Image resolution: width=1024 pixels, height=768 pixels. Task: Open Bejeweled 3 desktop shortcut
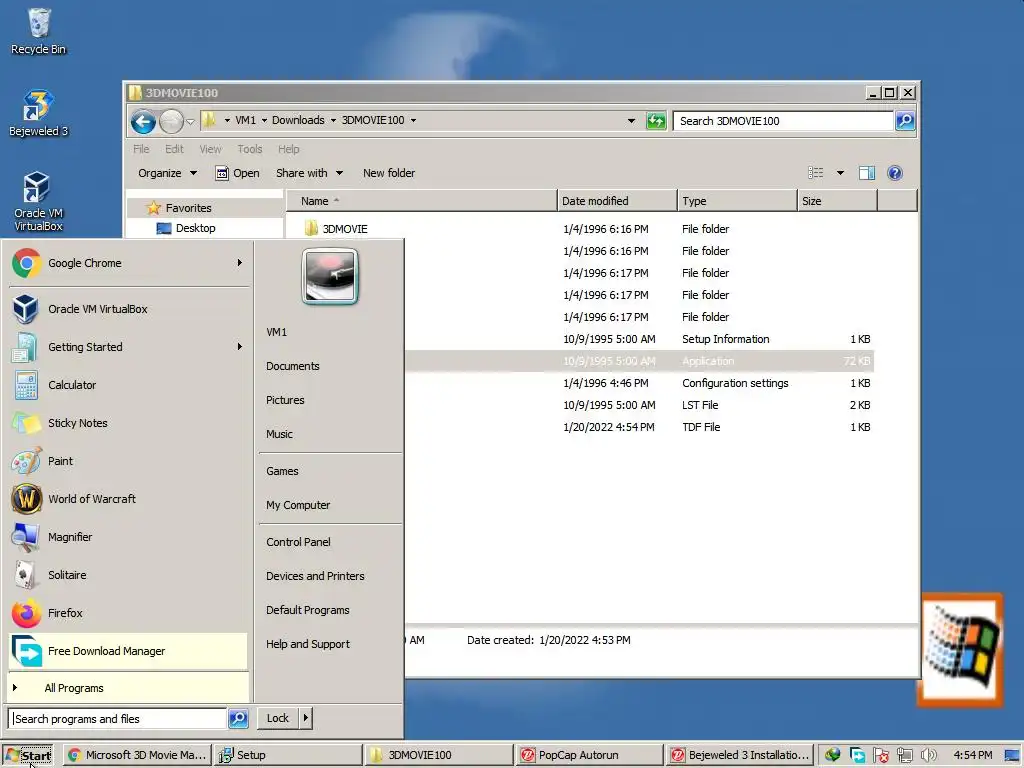pyautogui.click(x=39, y=113)
